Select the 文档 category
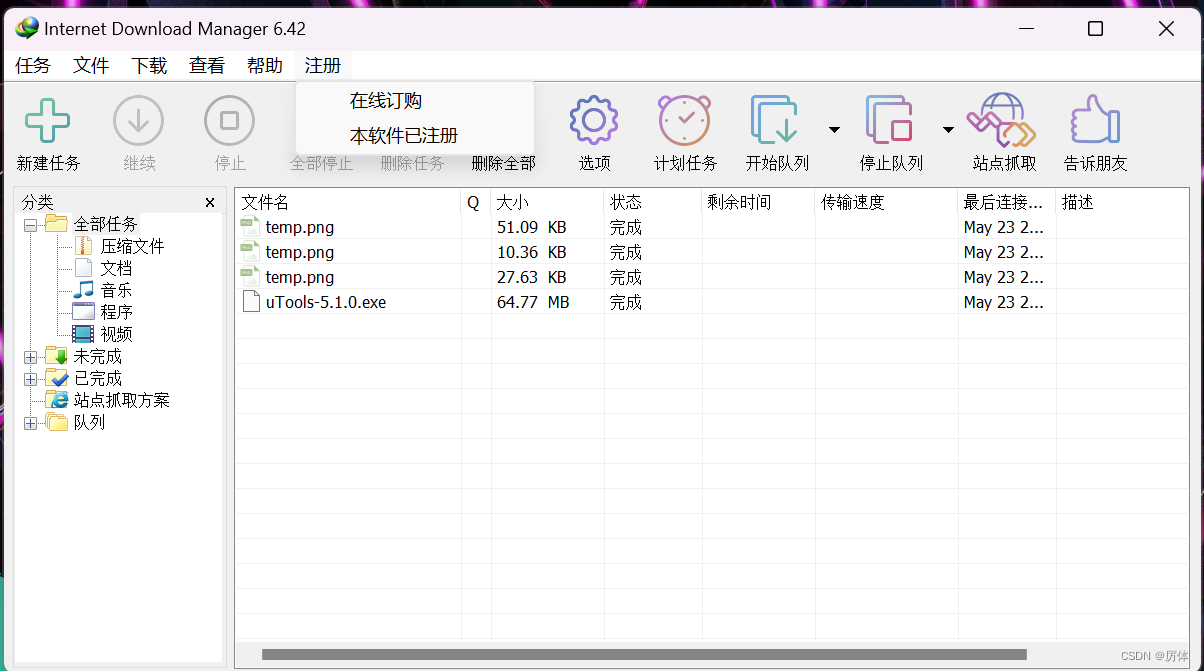1204x671 pixels. (x=116, y=268)
